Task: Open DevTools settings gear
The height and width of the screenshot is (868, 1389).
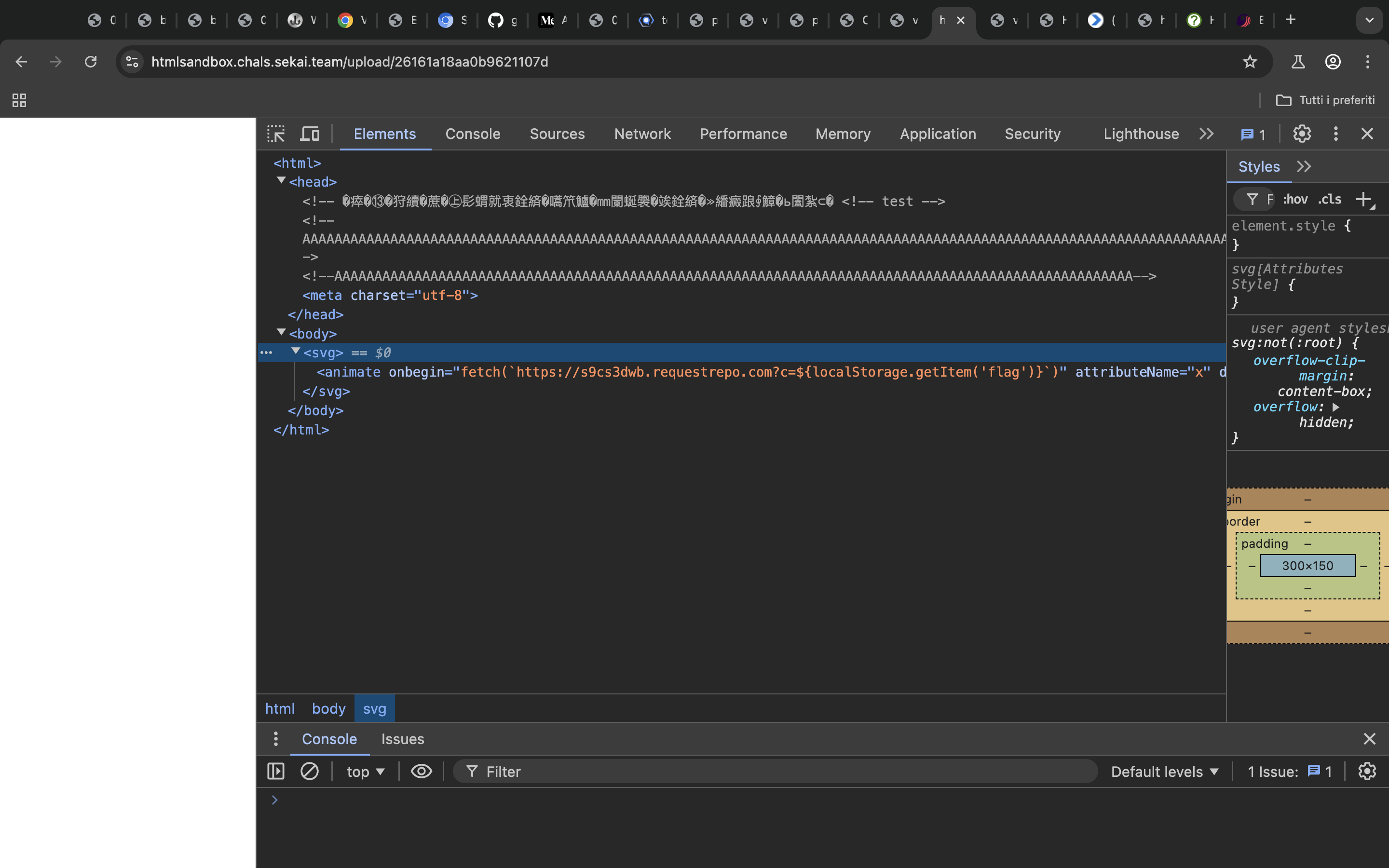Action: [1302, 134]
